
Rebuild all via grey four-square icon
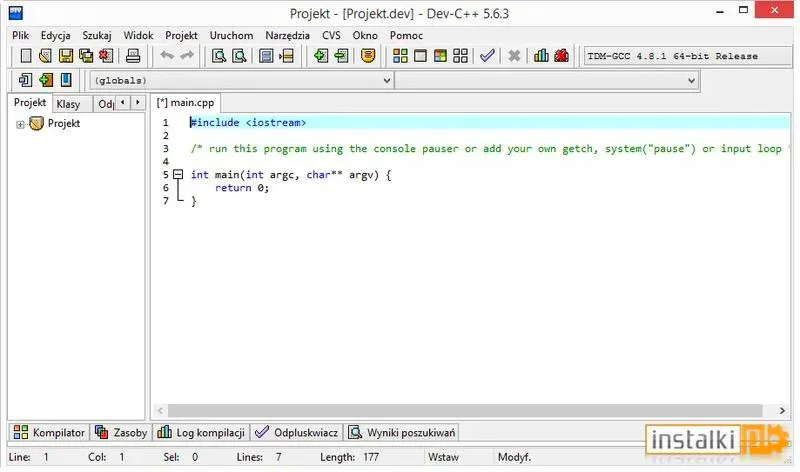(x=460, y=56)
